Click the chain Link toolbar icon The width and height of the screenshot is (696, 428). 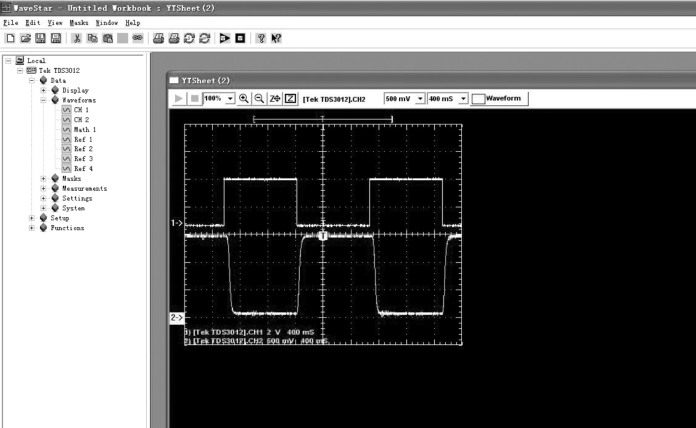click(138, 38)
